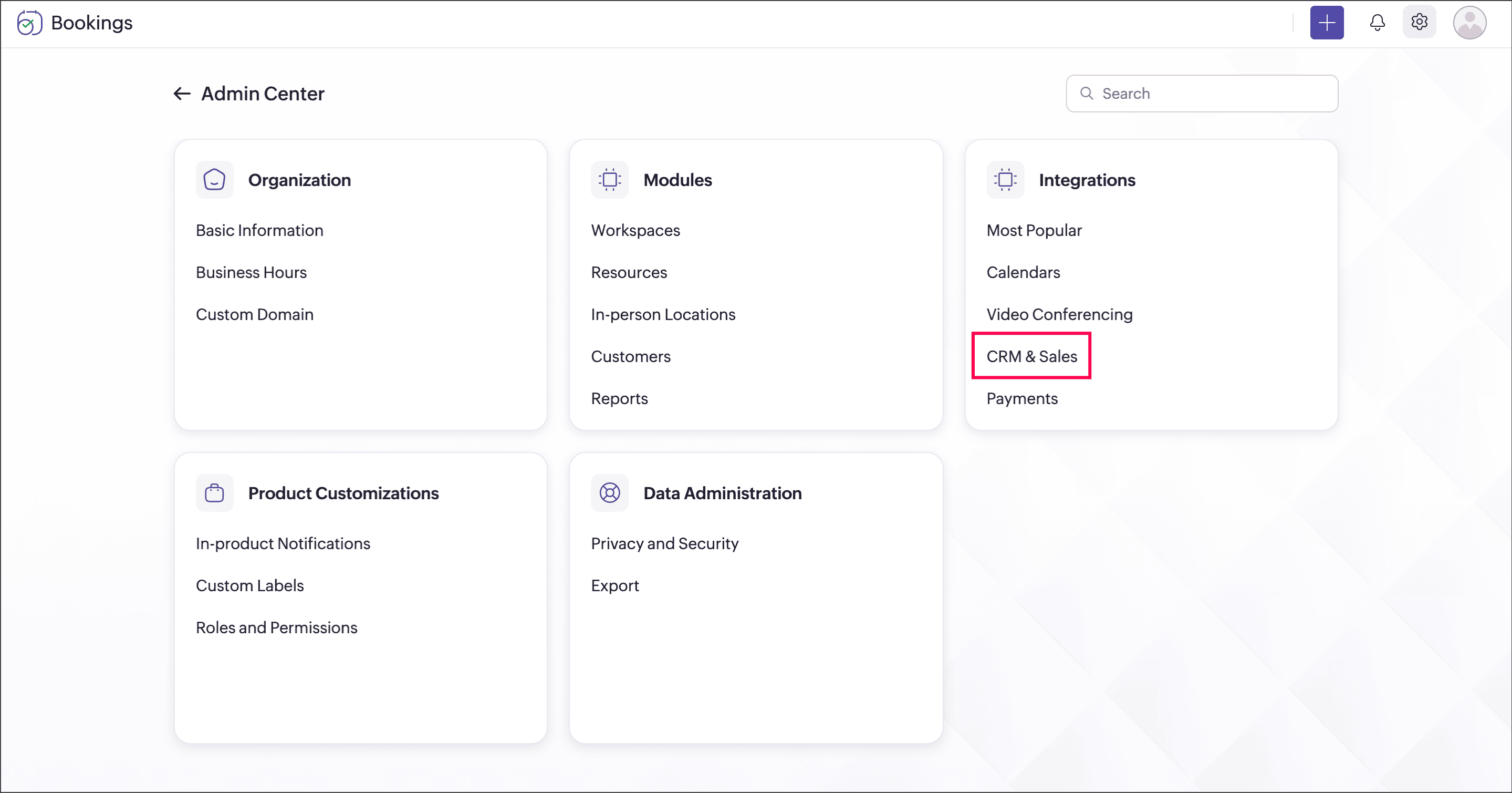The height and width of the screenshot is (793, 1512).
Task: Go to Privacy and Security
Action: (664, 543)
